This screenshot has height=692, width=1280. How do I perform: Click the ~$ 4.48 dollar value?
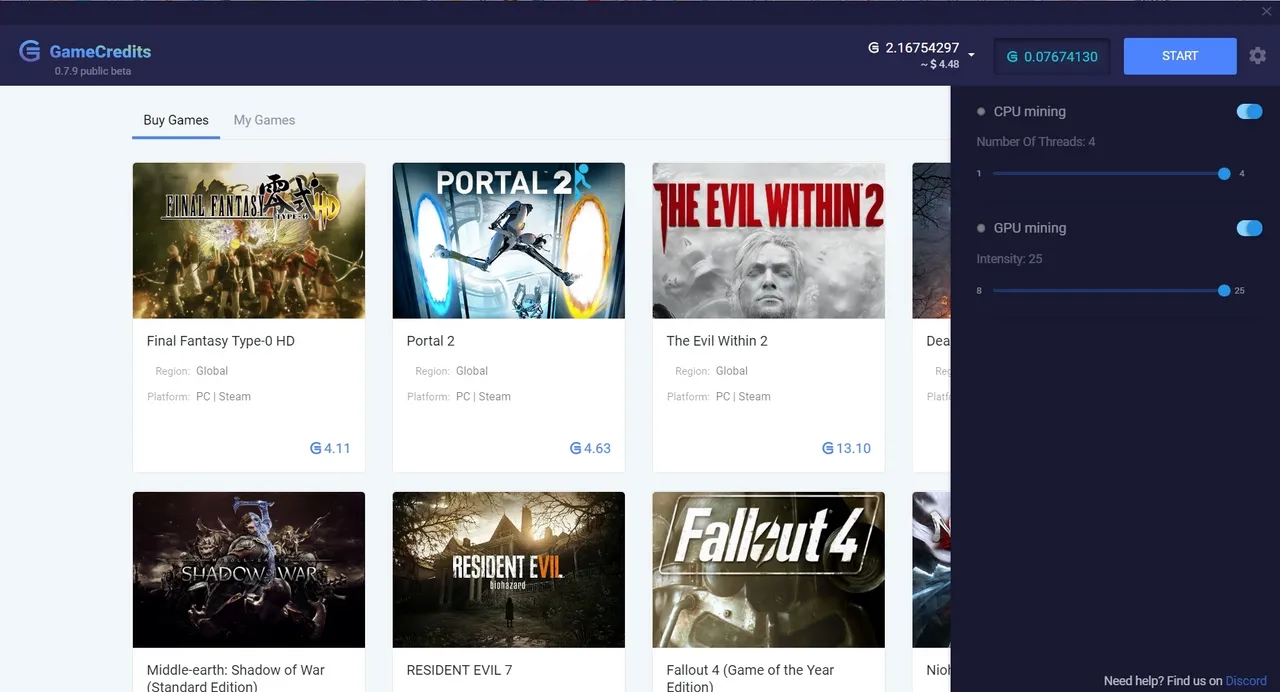[940, 65]
